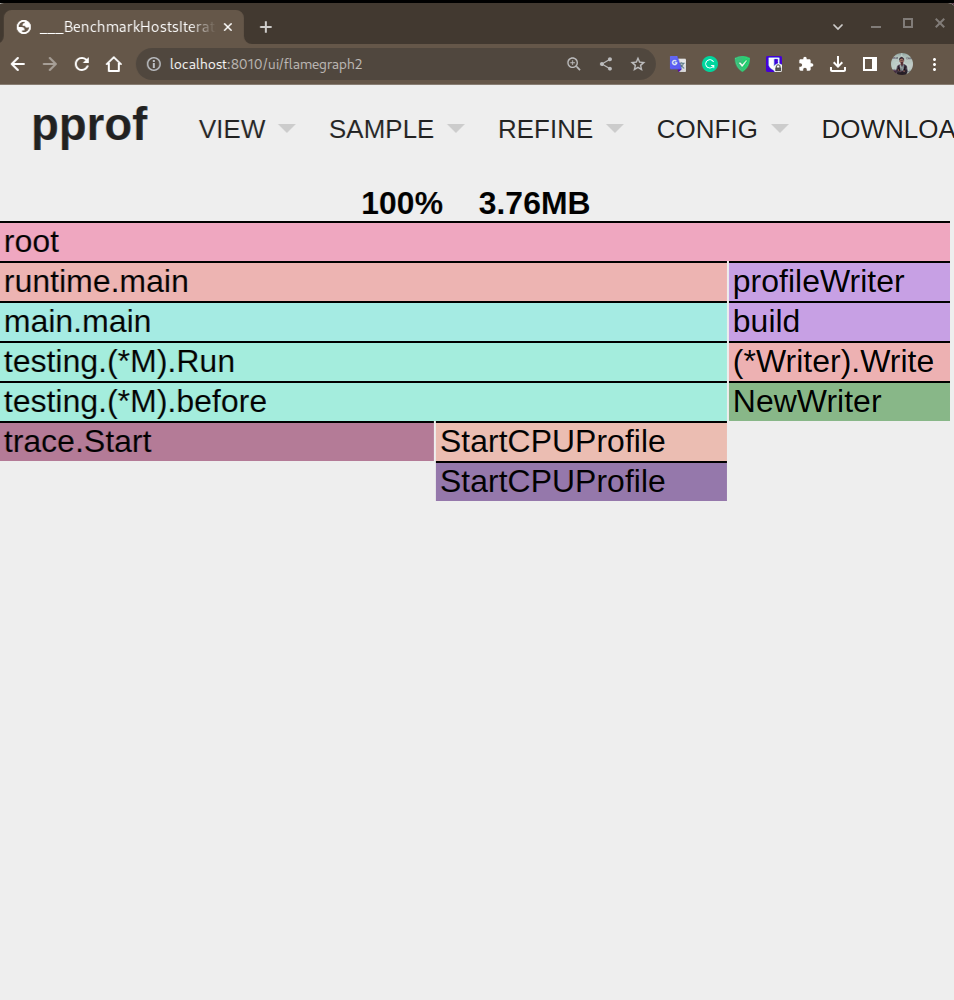Select the build frame
Viewport: 954px width, 1000px height.
(x=840, y=322)
